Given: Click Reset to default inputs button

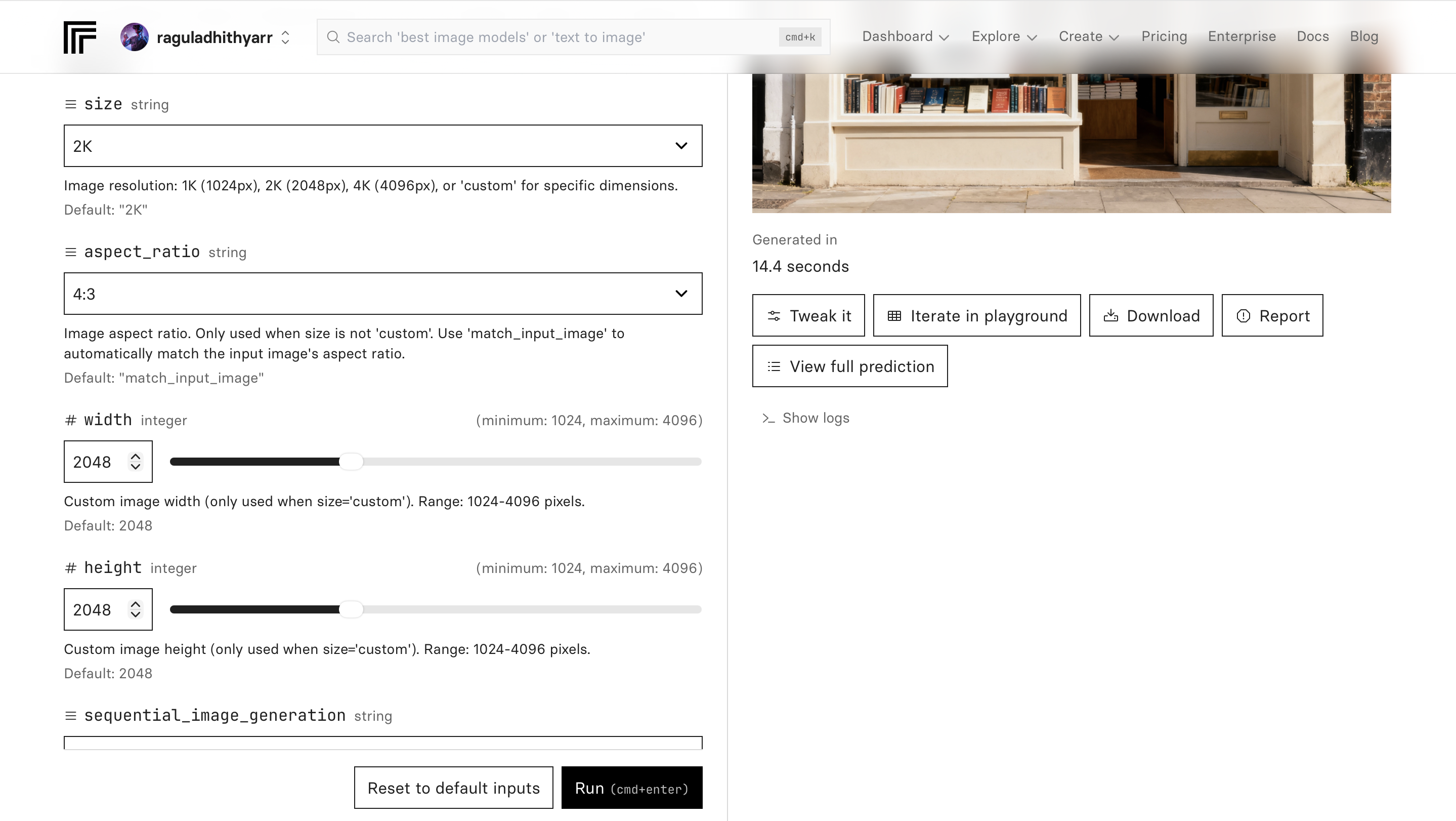Looking at the screenshot, I should point(453,788).
